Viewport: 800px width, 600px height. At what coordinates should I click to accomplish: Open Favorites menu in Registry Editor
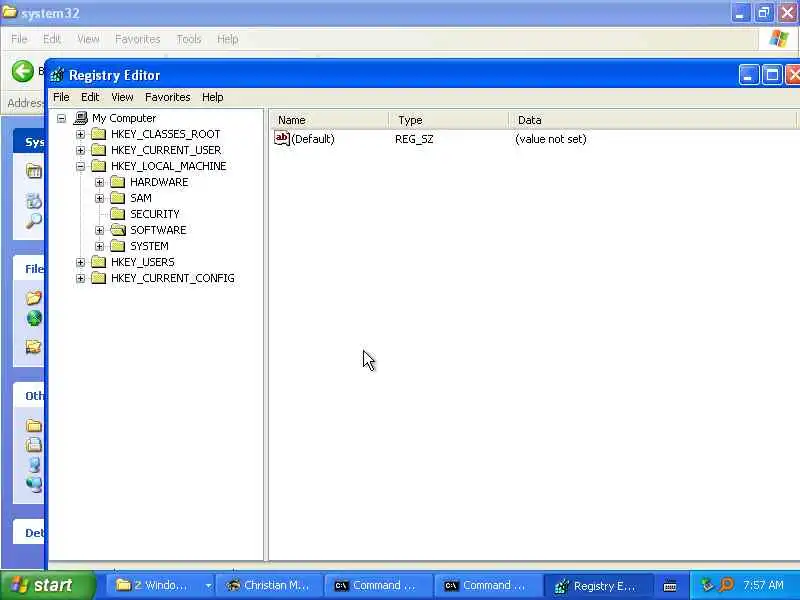point(167,97)
